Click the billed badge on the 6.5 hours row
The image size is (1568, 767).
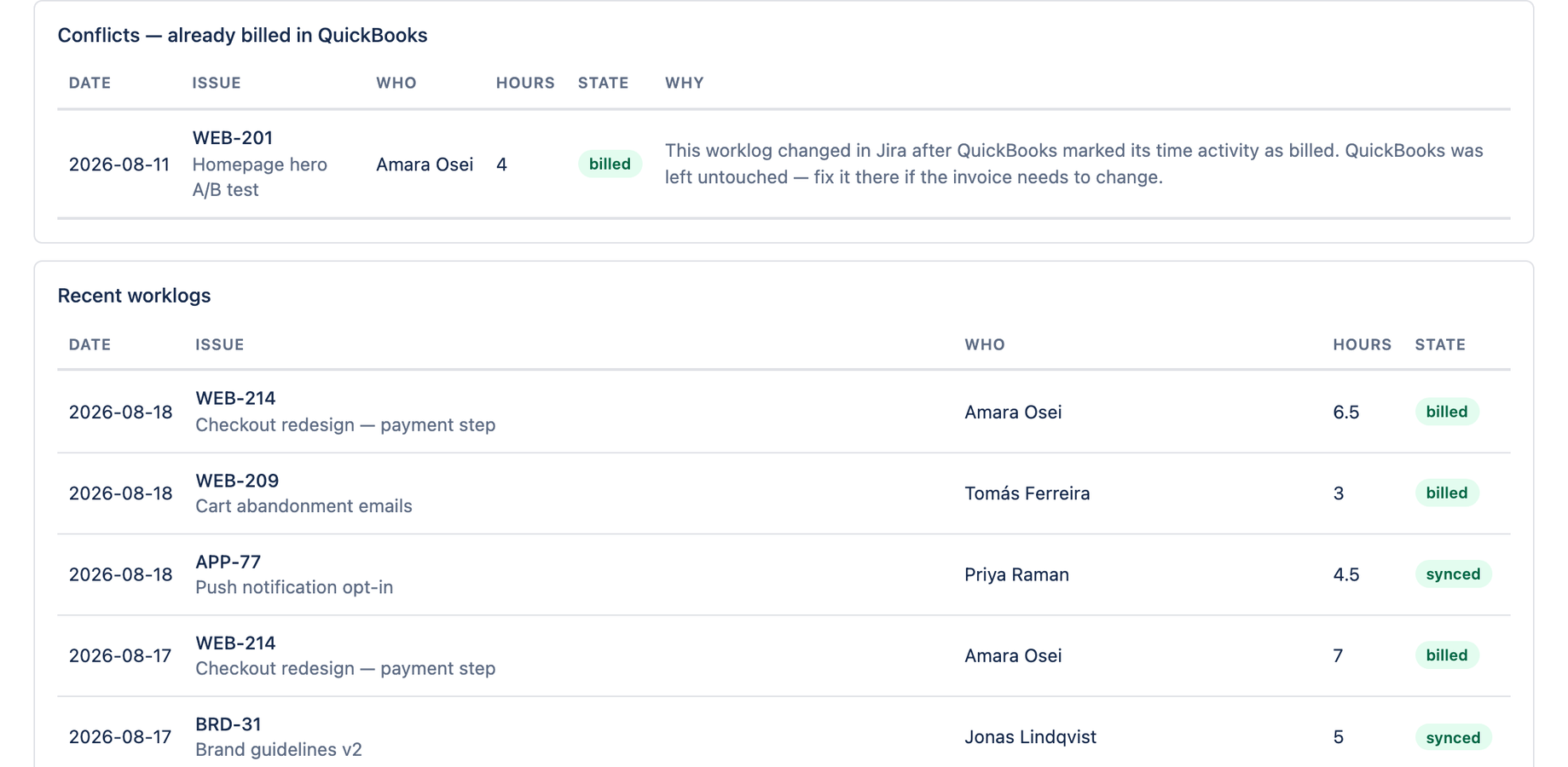1446,412
